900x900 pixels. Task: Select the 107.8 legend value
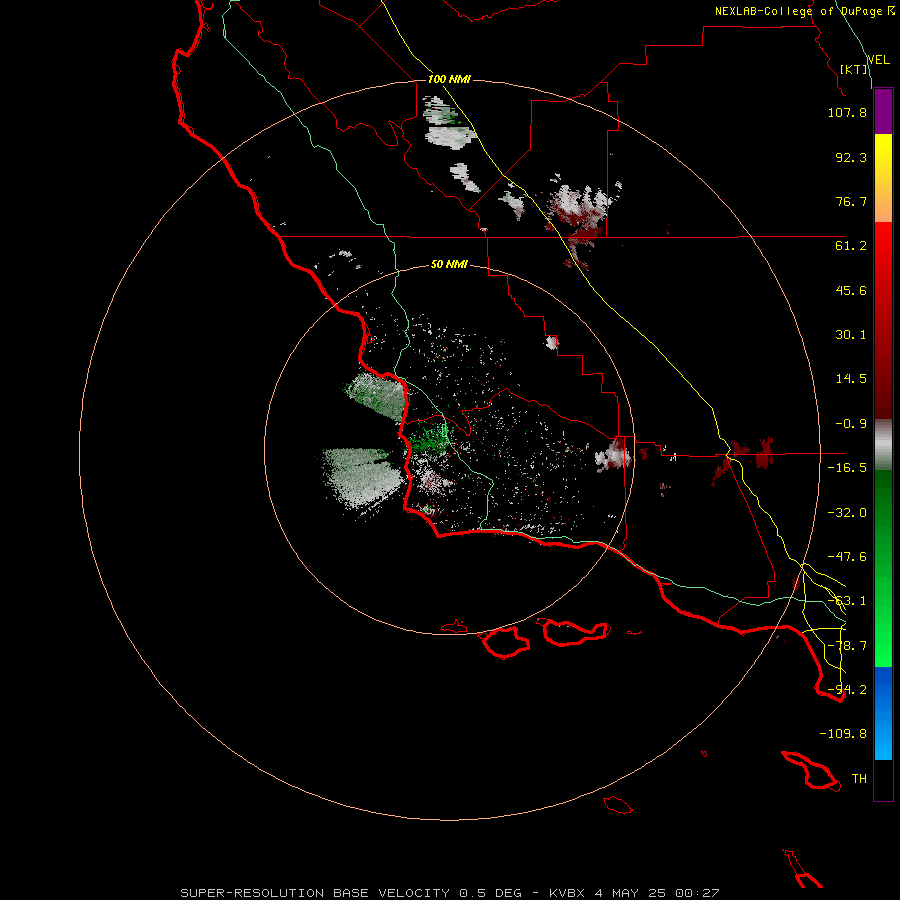click(847, 112)
